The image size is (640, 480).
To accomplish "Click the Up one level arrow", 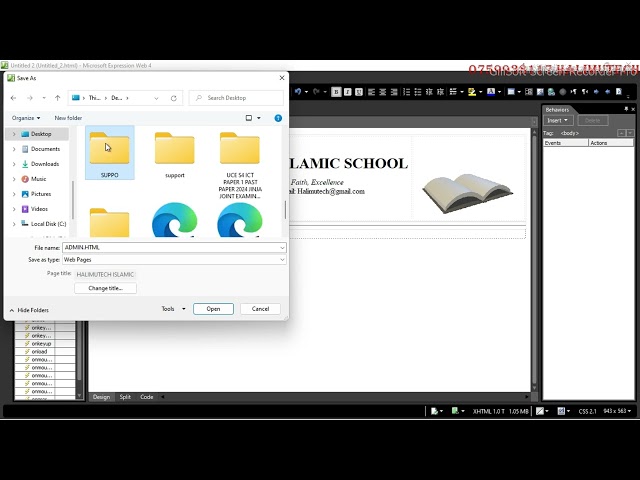I will tap(58, 98).
